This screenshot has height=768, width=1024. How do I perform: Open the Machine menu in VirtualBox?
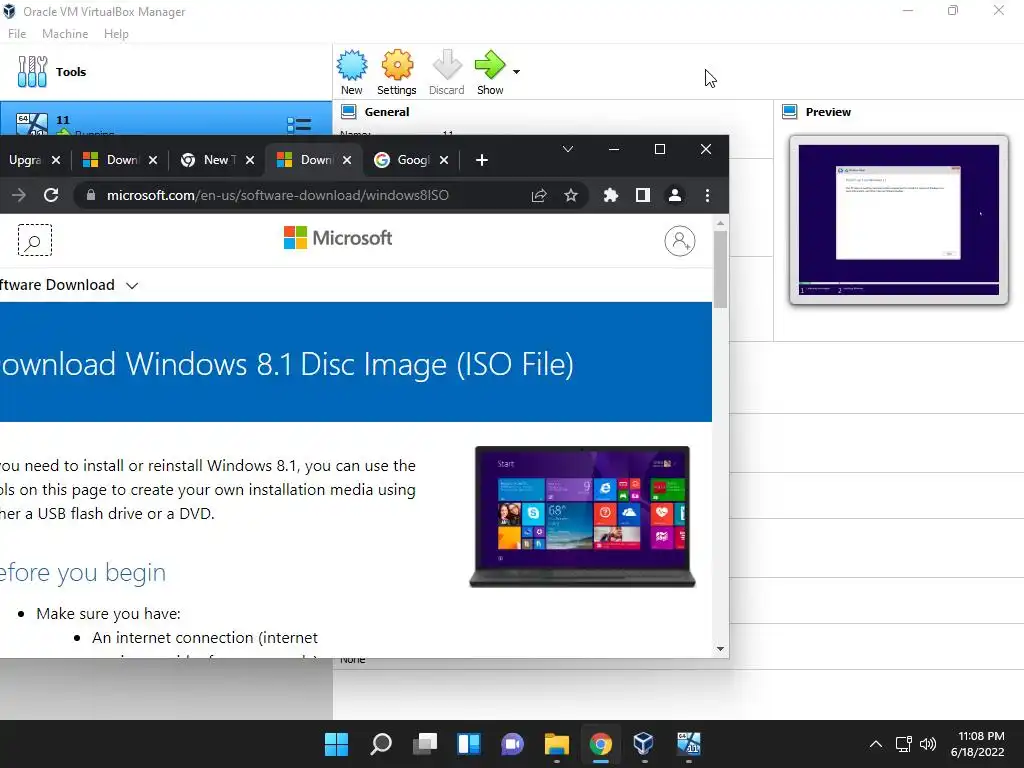(65, 34)
